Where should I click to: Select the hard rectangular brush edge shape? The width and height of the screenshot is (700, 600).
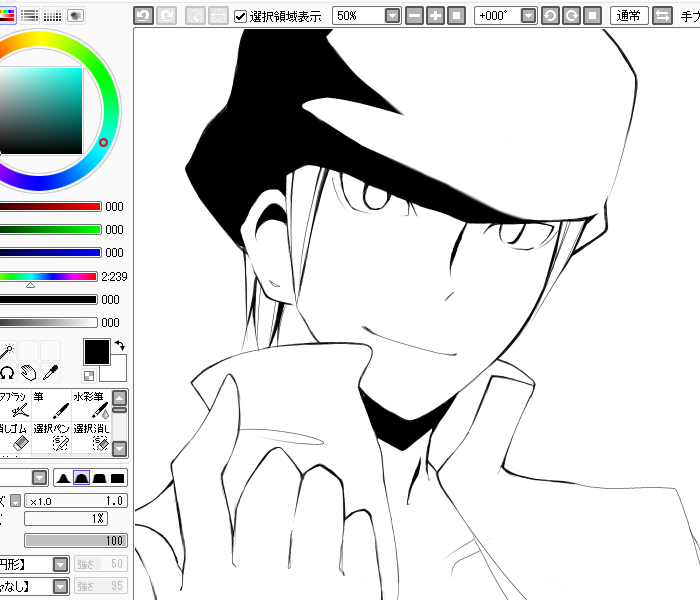tap(117, 478)
